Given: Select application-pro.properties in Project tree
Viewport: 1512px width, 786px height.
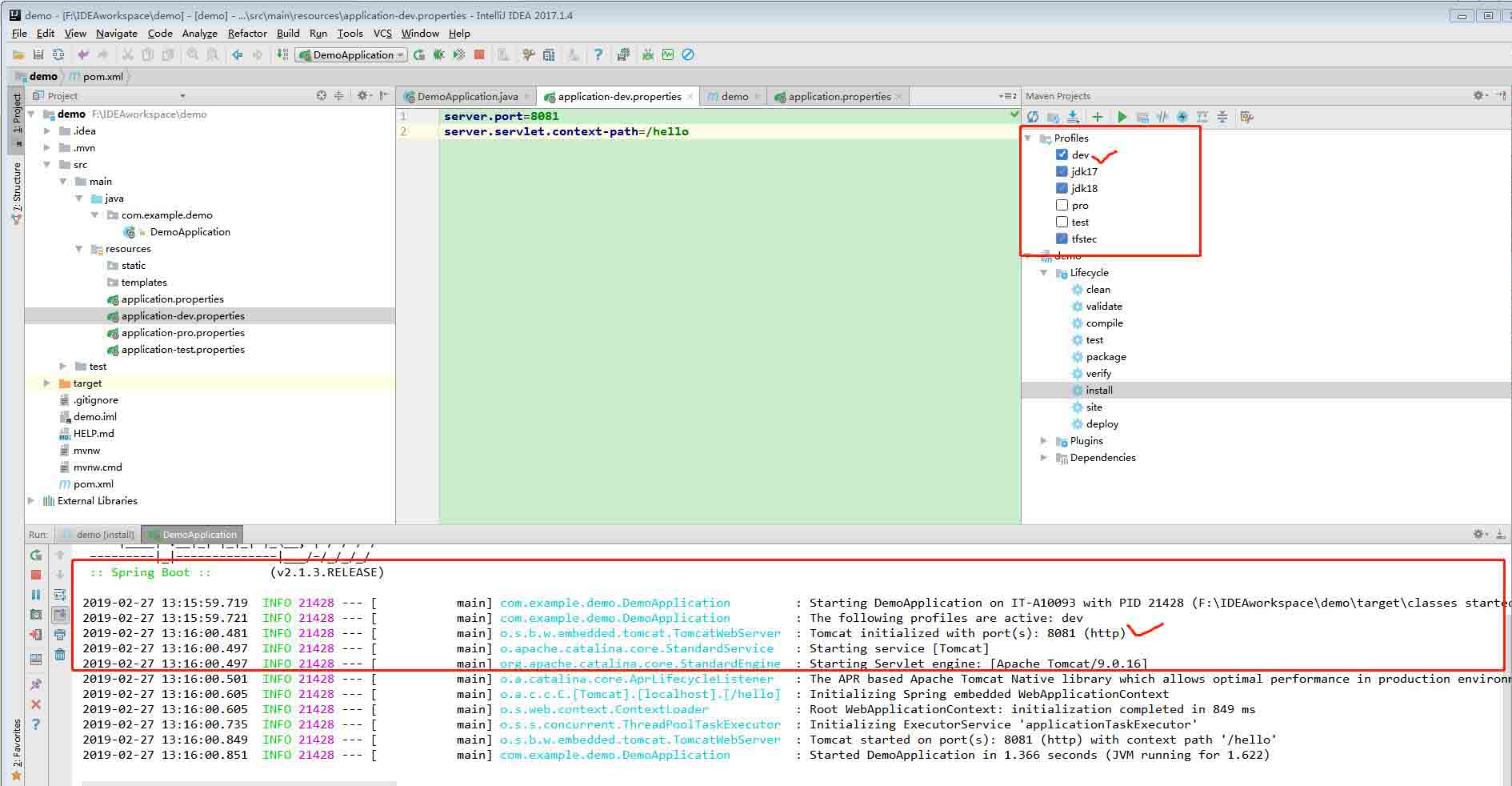Looking at the screenshot, I should pyautogui.click(x=182, y=332).
